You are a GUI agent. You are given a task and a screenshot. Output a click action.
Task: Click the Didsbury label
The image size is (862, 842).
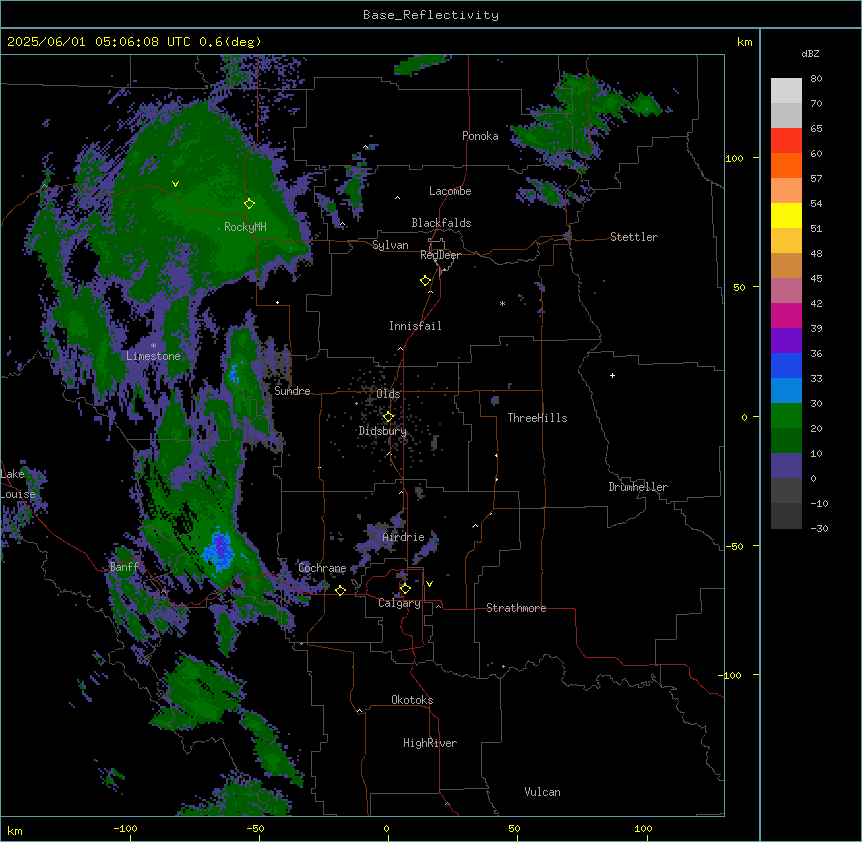[383, 431]
